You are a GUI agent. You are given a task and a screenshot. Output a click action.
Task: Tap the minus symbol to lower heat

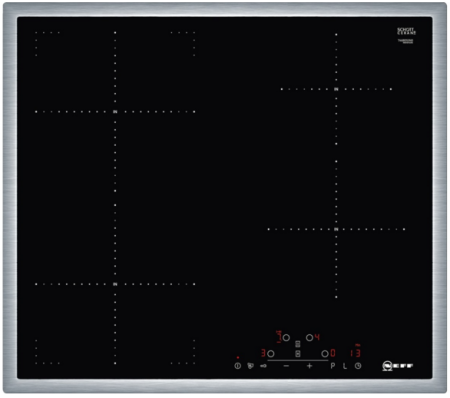coord(286,366)
